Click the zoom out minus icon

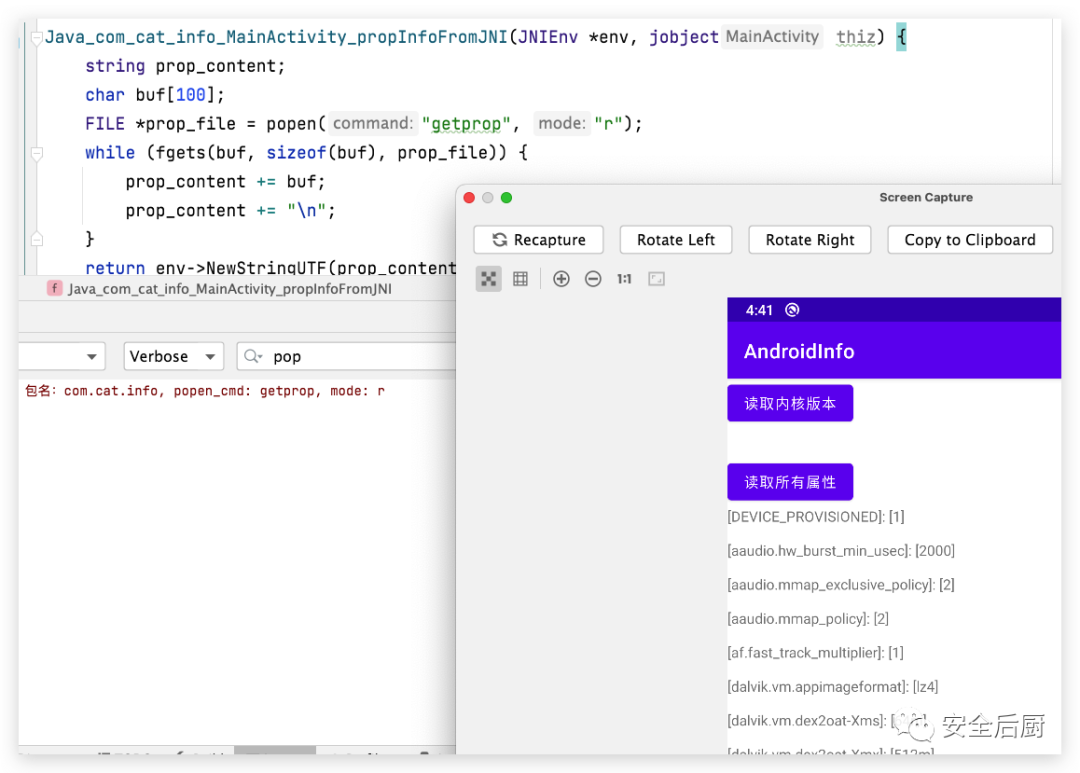click(593, 279)
